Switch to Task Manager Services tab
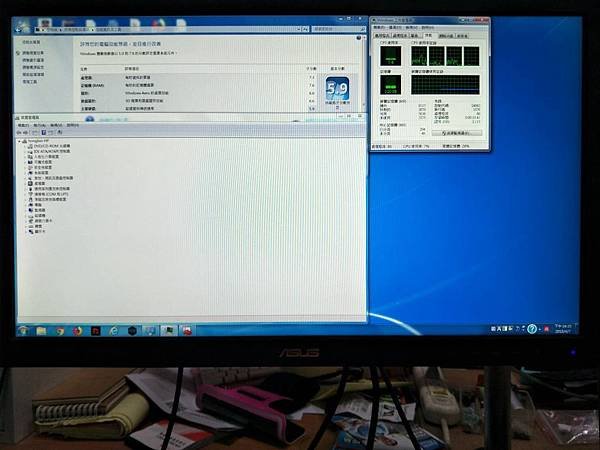The height and width of the screenshot is (450, 600). 415,36
